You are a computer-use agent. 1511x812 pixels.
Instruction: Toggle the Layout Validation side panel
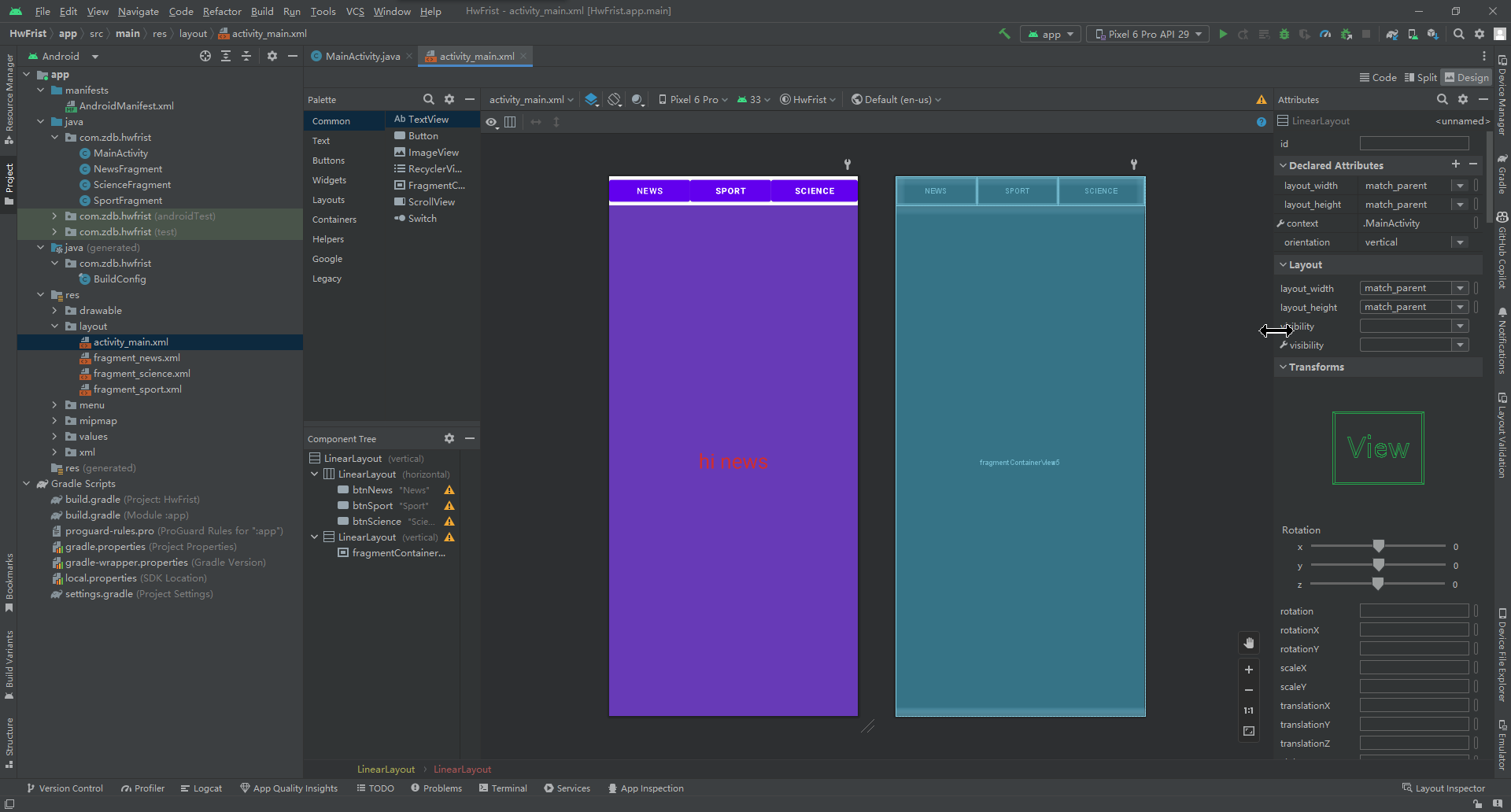[1502, 436]
